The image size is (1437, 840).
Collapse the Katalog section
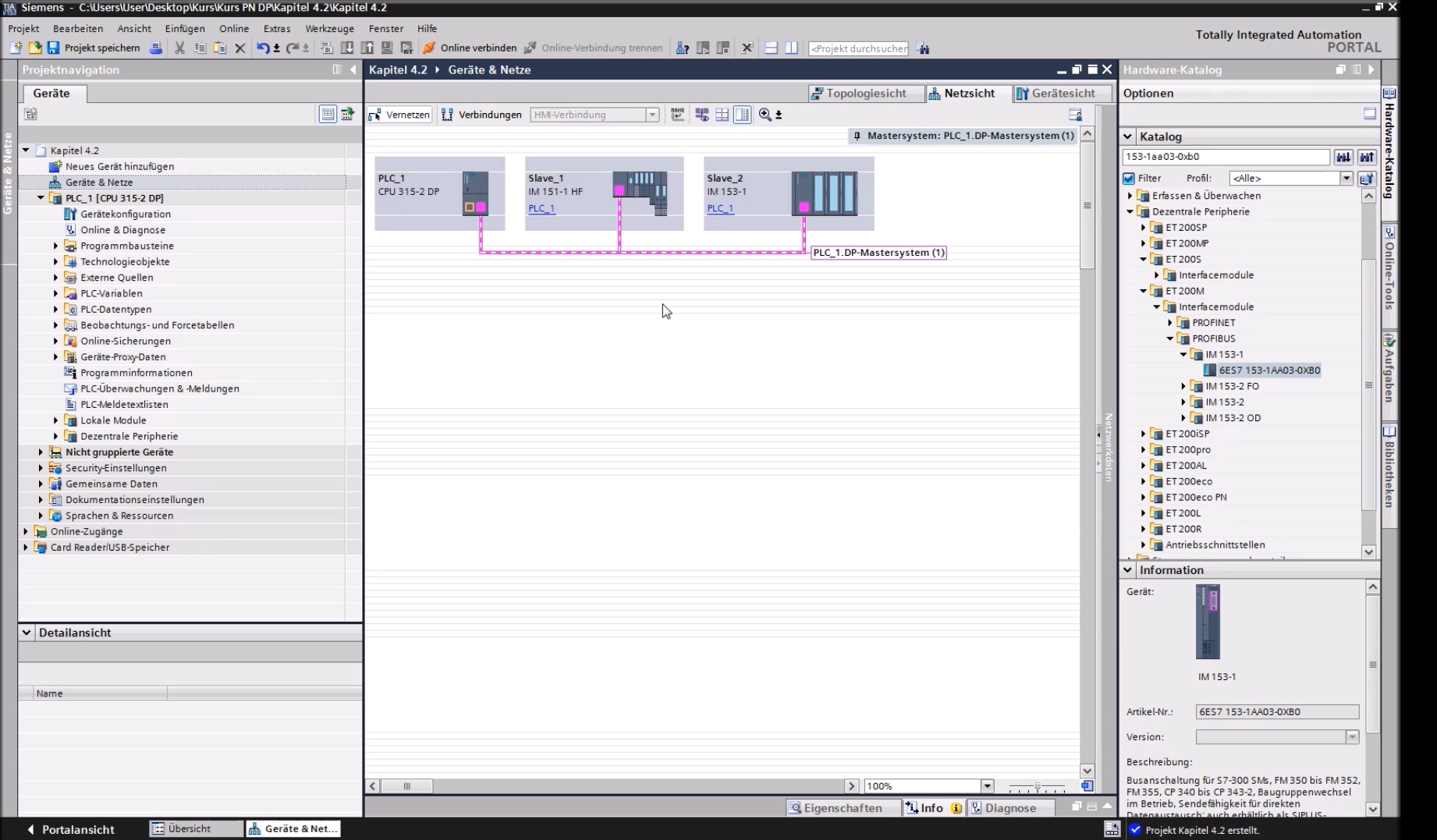1128,136
